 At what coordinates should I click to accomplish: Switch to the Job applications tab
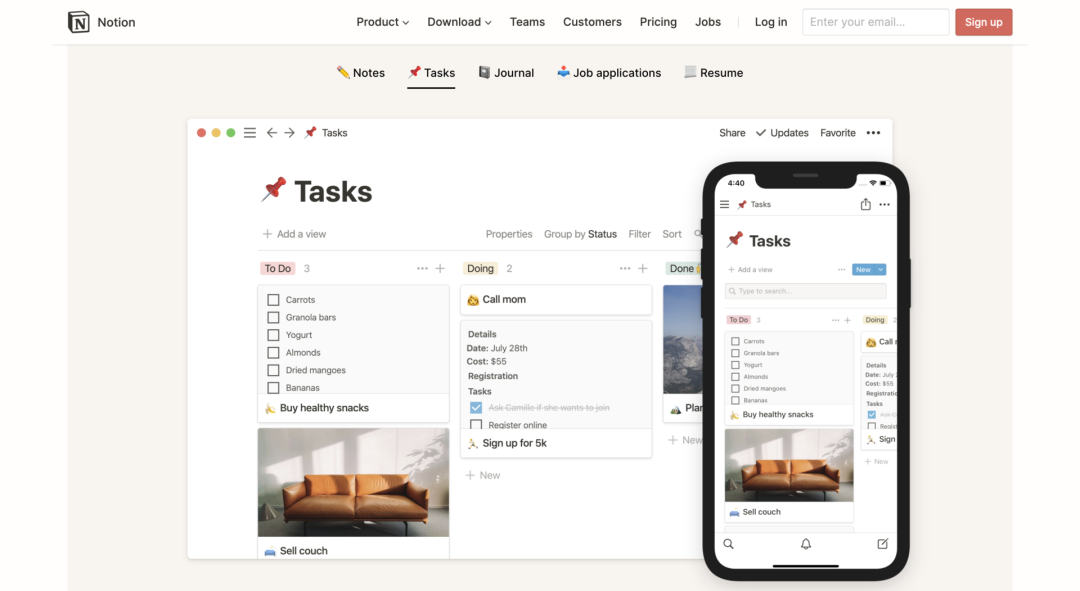tap(609, 73)
